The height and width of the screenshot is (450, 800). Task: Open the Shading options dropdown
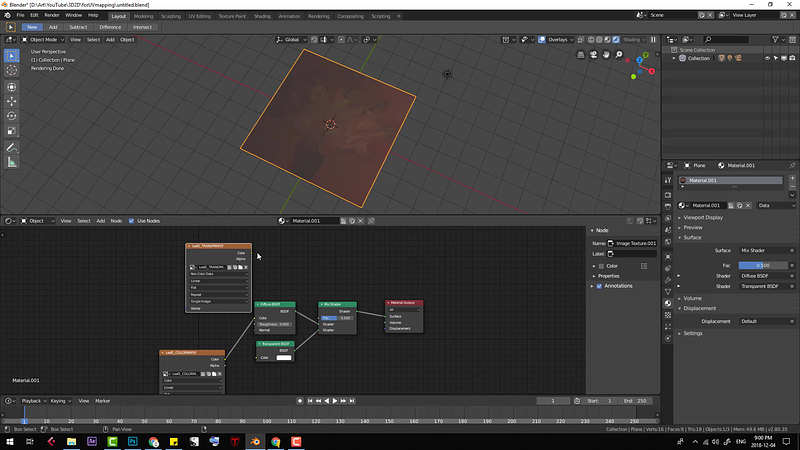pos(634,39)
